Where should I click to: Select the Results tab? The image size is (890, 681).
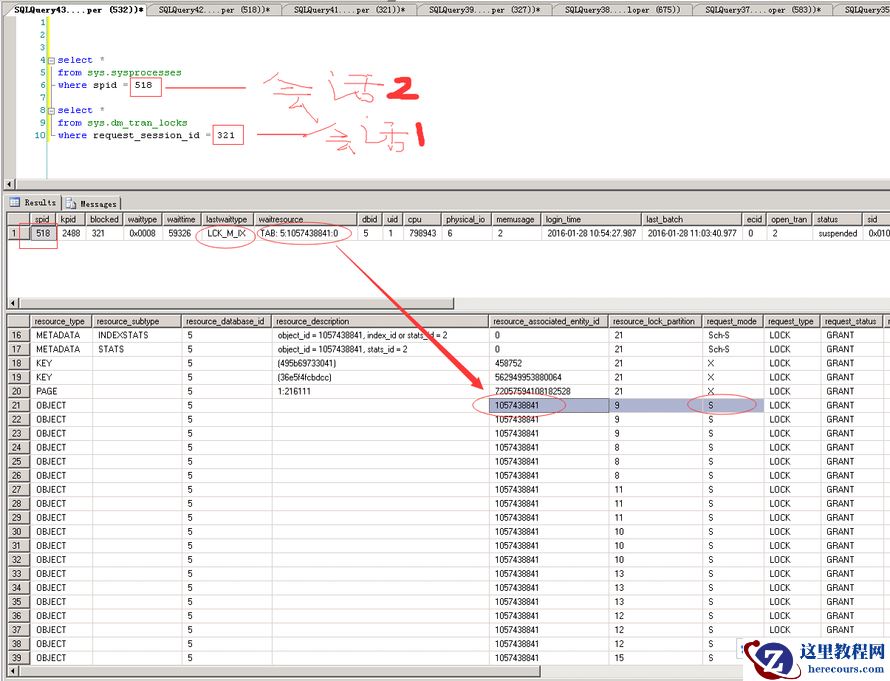[x=34, y=203]
